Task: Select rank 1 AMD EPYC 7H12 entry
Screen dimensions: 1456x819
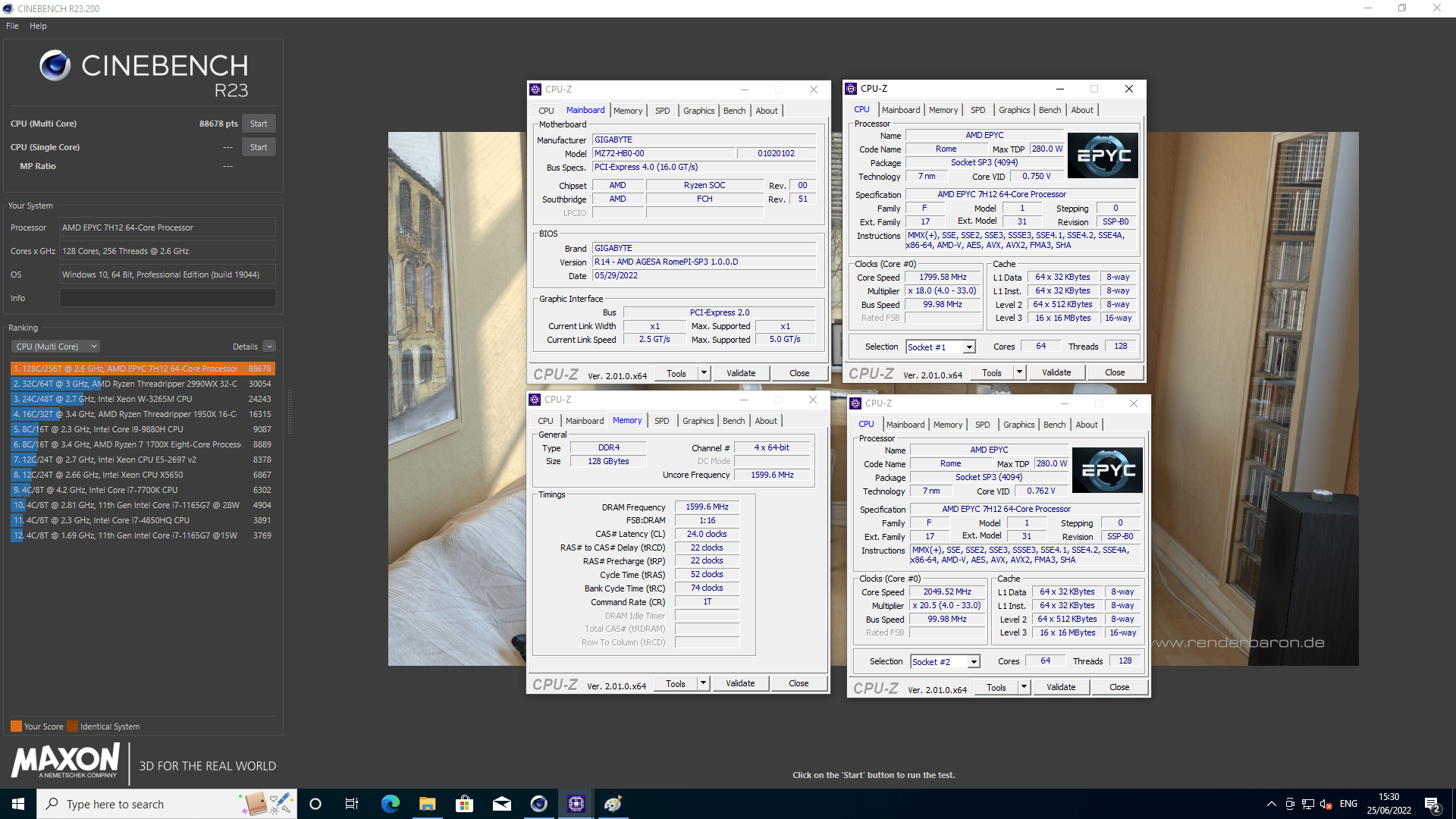Action: pyautogui.click(x=142, y=369)
